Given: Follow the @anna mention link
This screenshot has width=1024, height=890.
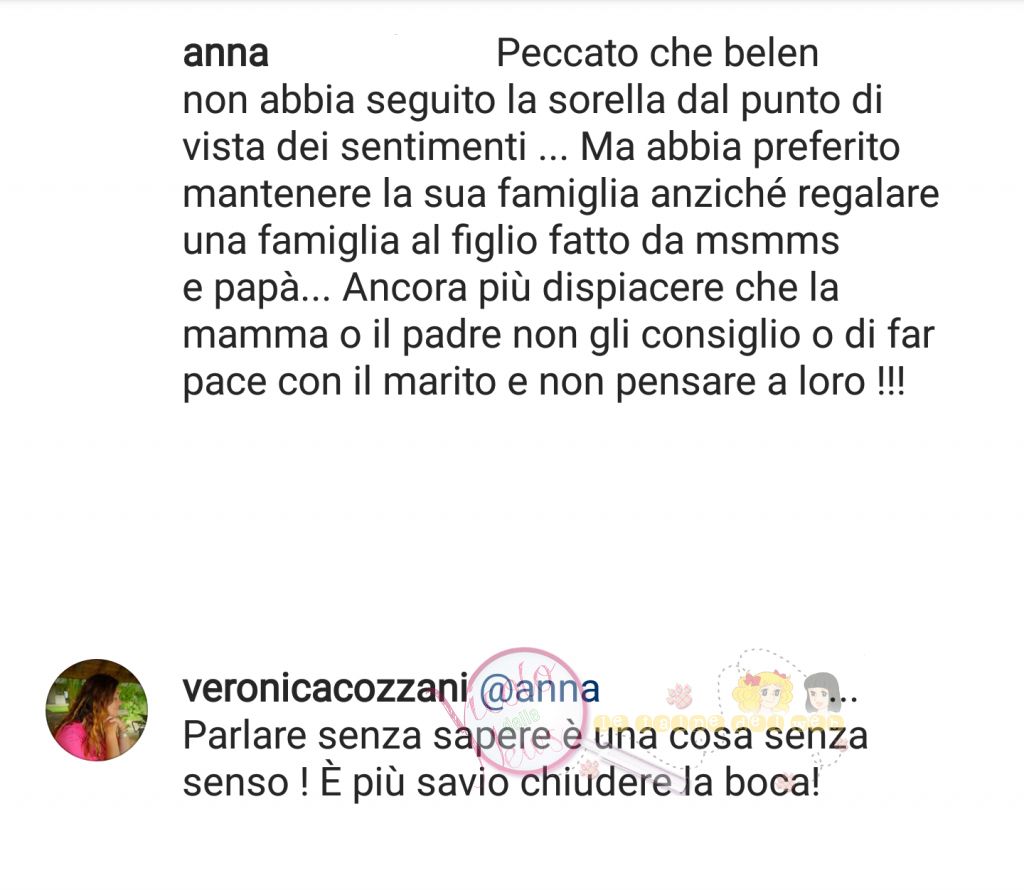Looking at the screenshot, I should 539,690.
